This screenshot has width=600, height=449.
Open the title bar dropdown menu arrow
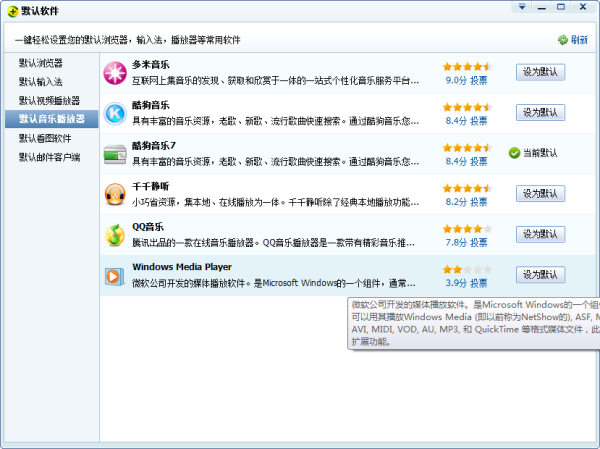pos(521,7)
